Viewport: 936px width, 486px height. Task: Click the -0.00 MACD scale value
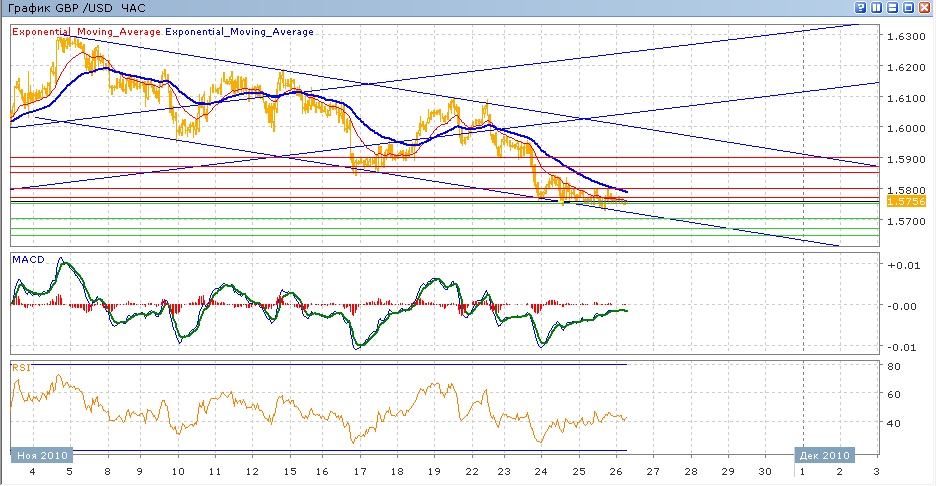[x=903, y=306]
